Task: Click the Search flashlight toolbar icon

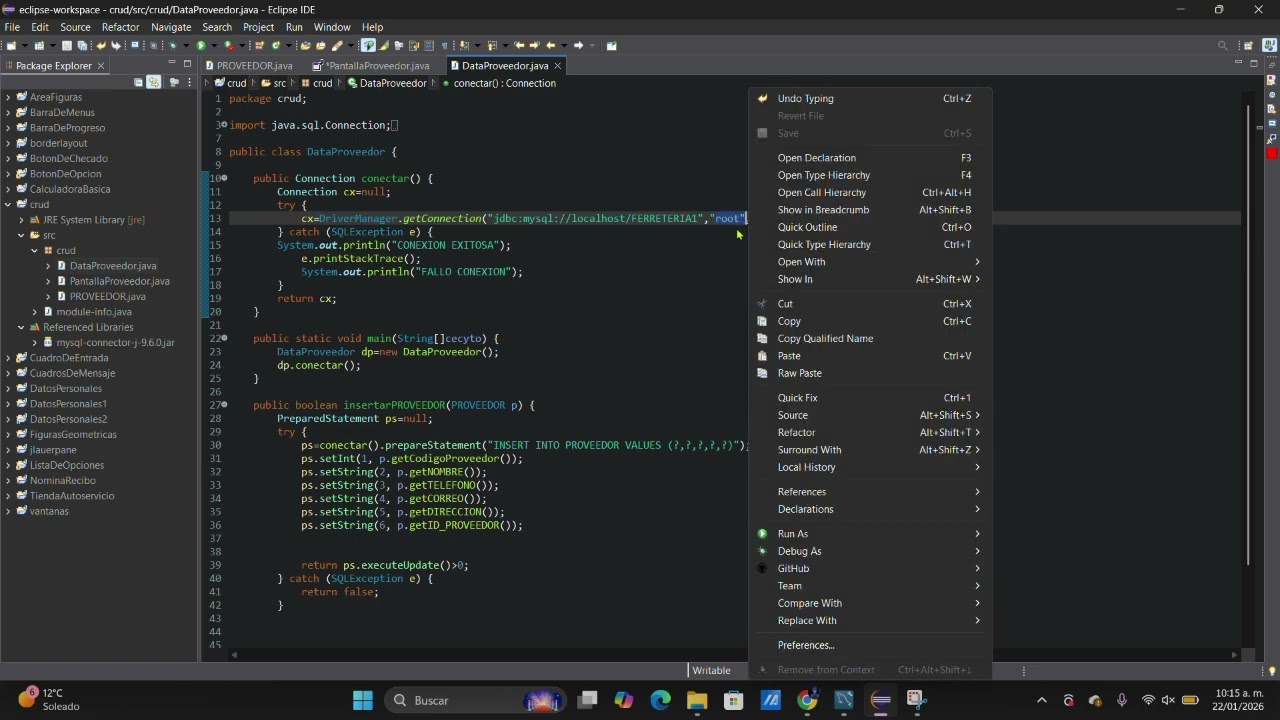Action: (337, 45)
